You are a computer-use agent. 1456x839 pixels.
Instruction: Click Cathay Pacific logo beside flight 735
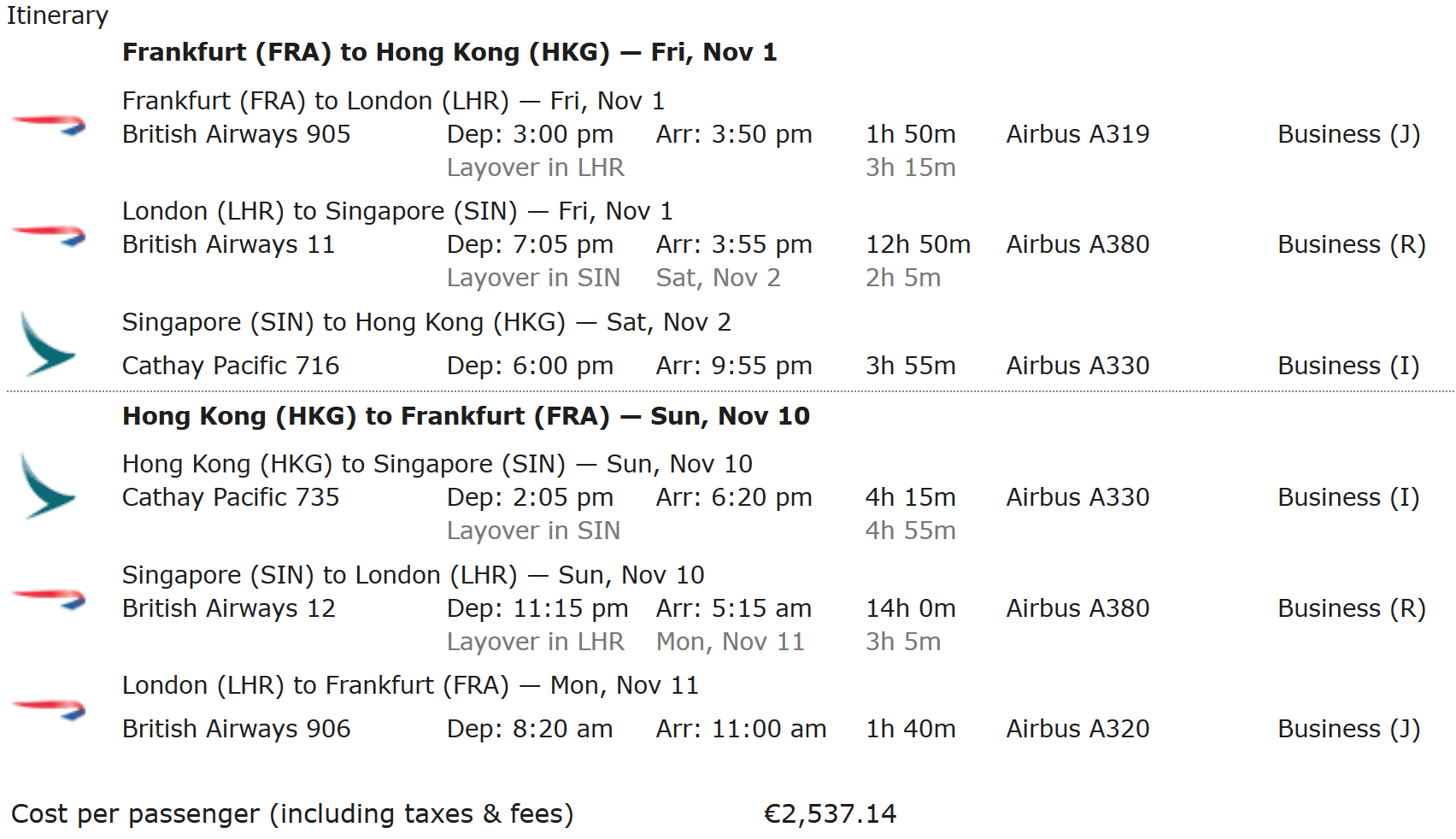click(x=47, y=487)
